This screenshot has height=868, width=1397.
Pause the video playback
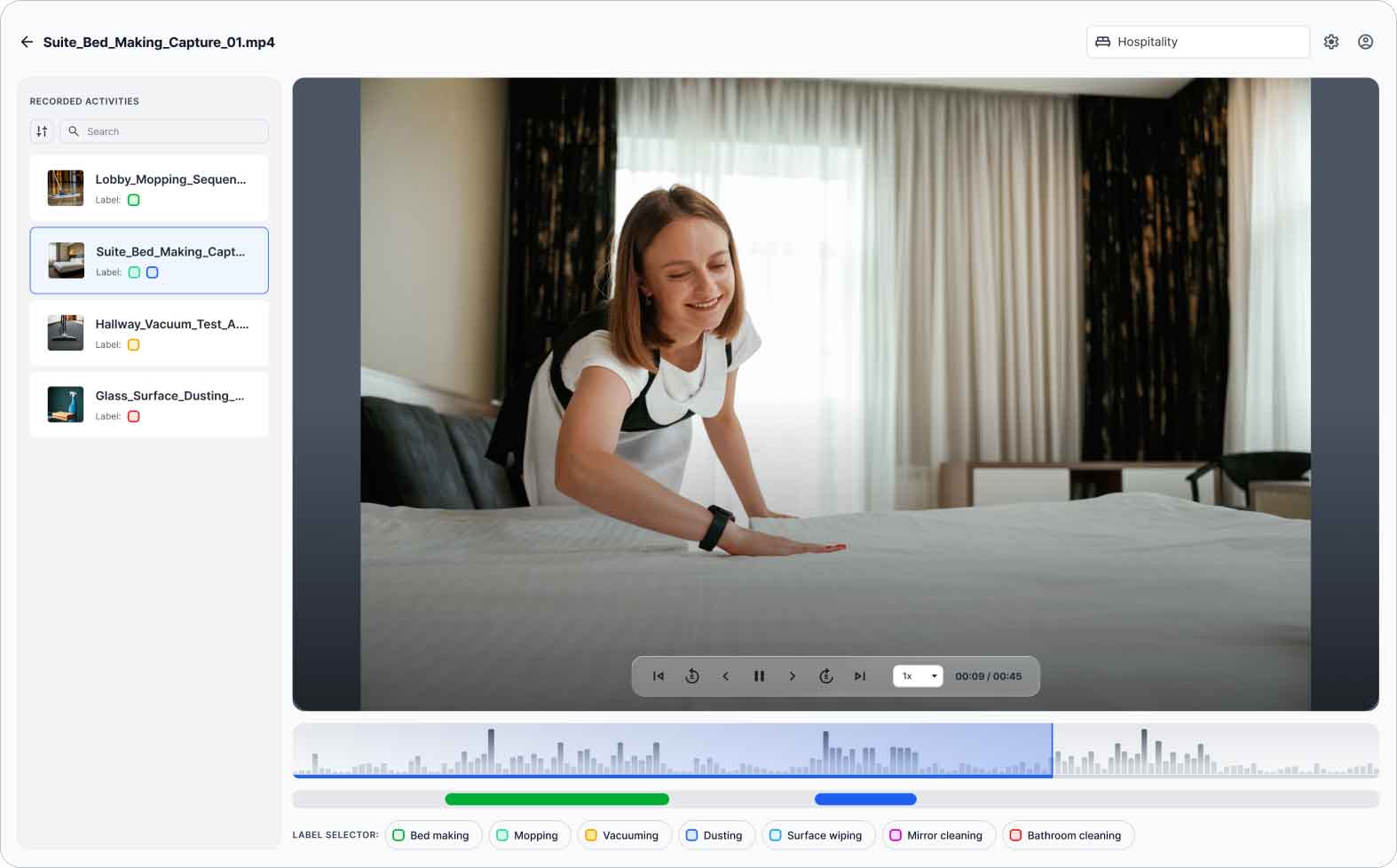click(x=759, y=676)
